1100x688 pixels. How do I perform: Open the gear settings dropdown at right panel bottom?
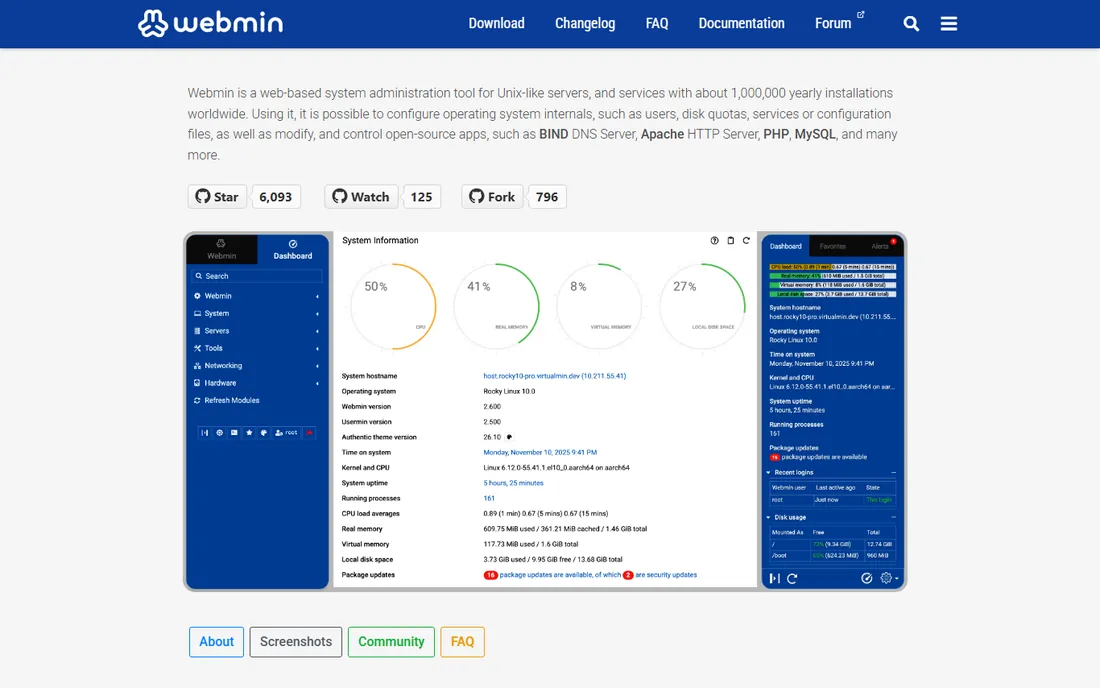[x=889, y=579]
